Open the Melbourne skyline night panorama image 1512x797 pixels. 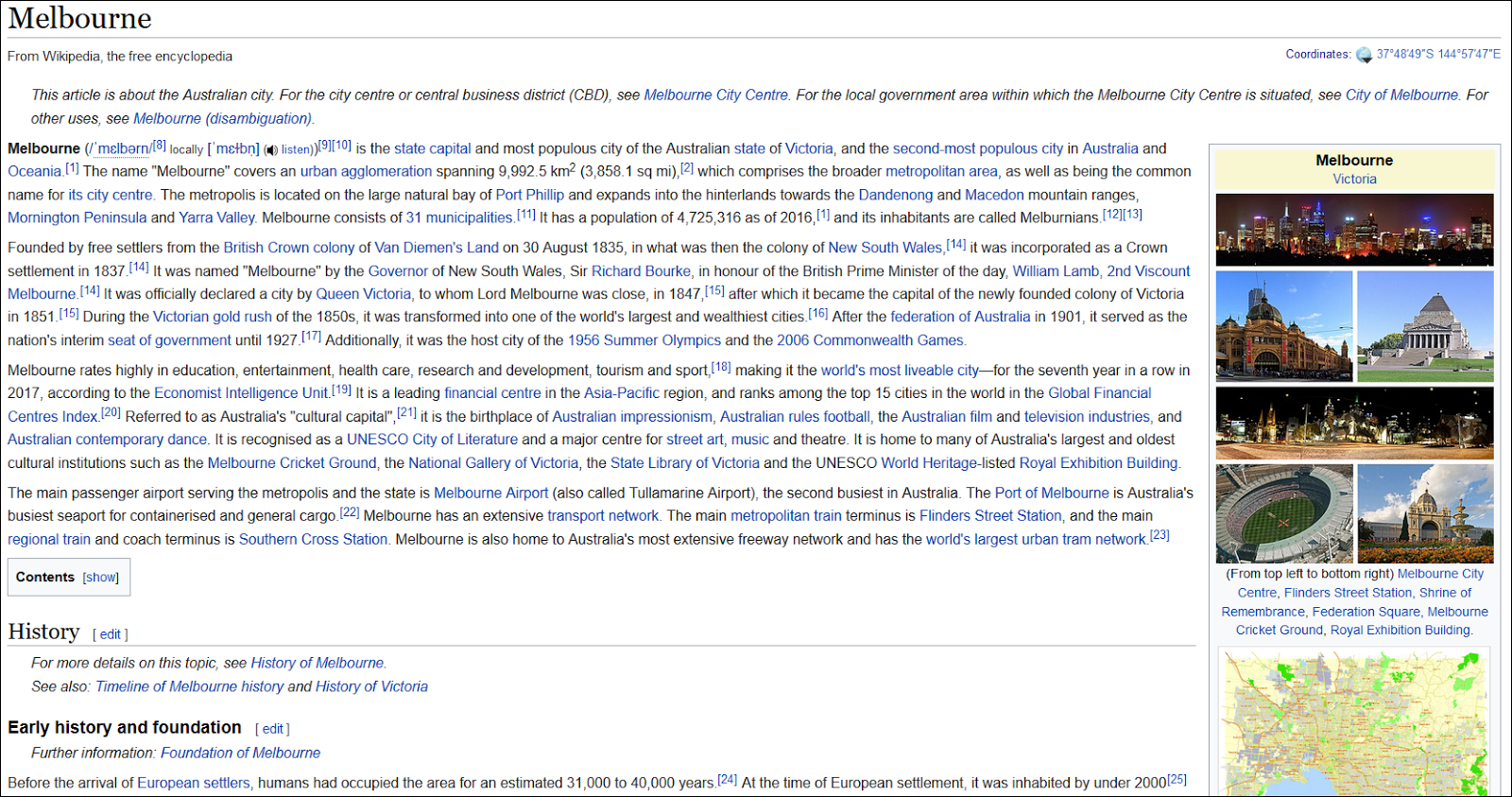coord(1354,230)
